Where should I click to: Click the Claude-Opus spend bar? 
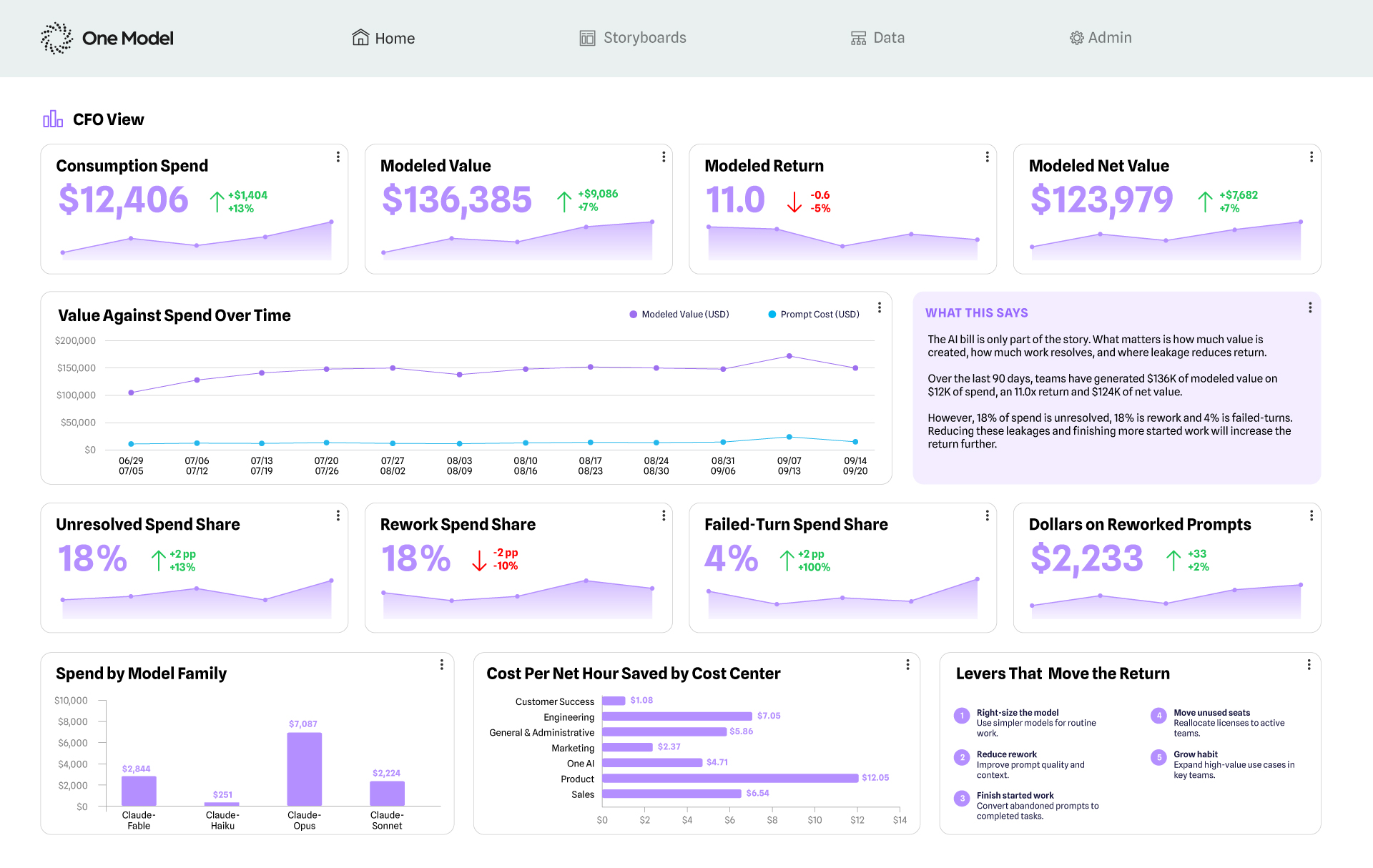305,769
